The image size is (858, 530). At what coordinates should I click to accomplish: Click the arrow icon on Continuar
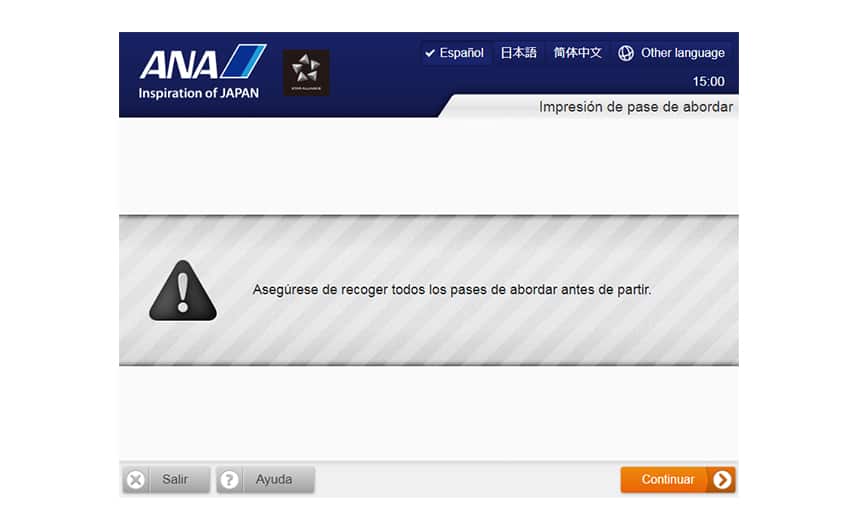pyautogui.click(x=722, y=480)
